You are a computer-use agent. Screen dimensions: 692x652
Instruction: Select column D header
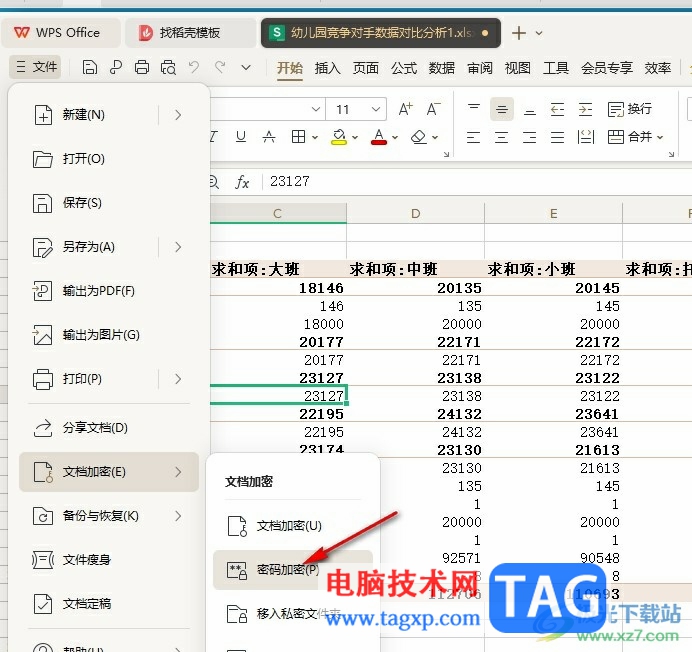pyautogui.click(x=415, y=214)
